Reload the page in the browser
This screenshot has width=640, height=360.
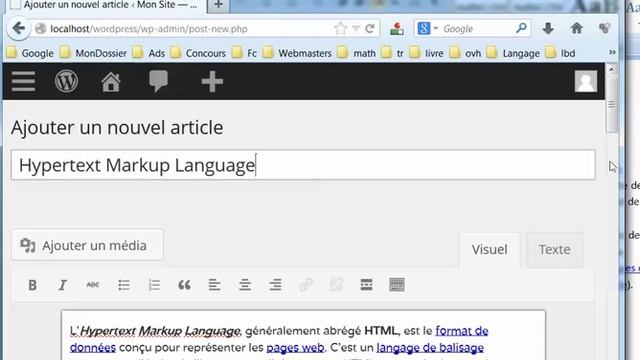click(370, 29)
